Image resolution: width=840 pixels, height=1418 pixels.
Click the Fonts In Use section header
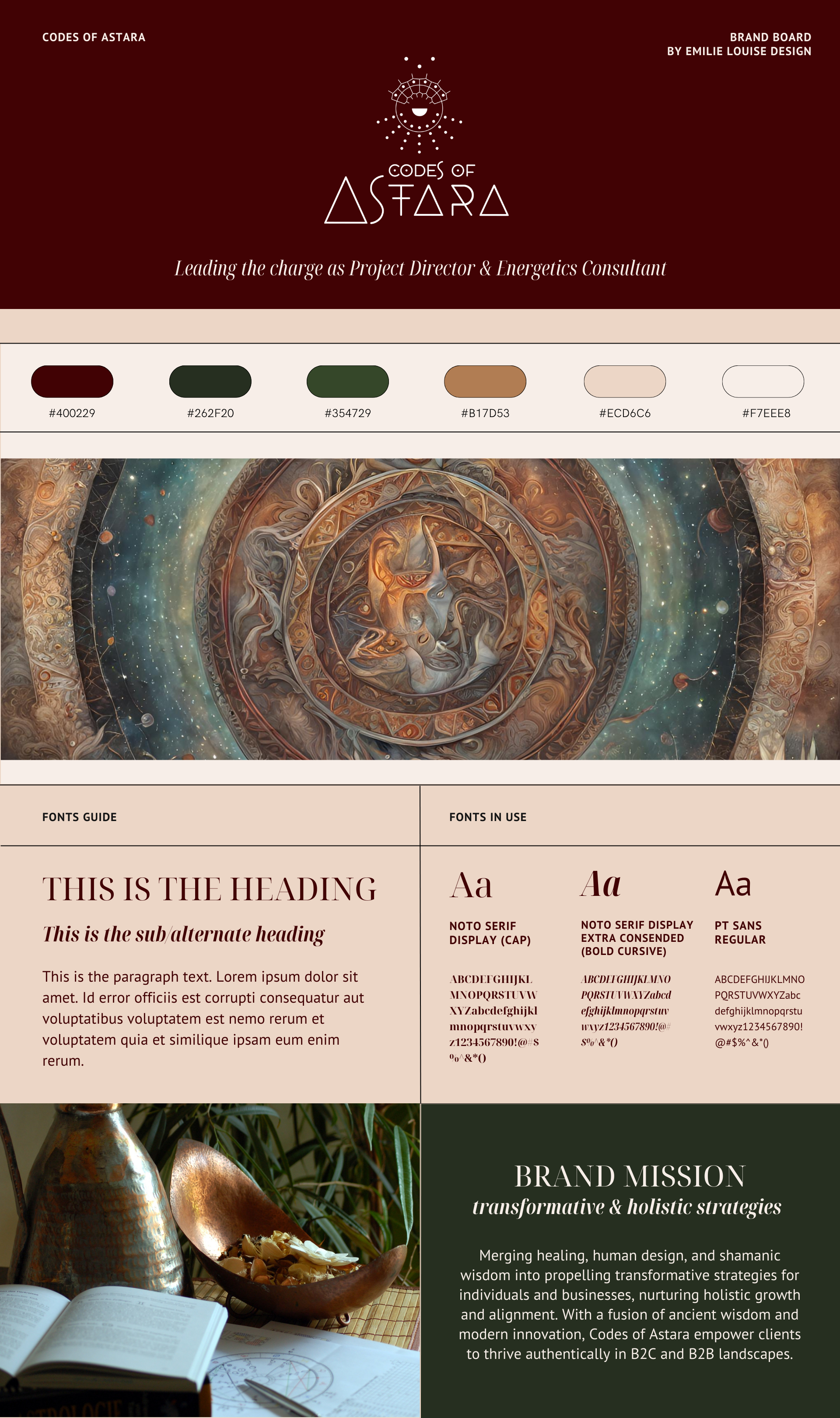click(x=487, y=817)
